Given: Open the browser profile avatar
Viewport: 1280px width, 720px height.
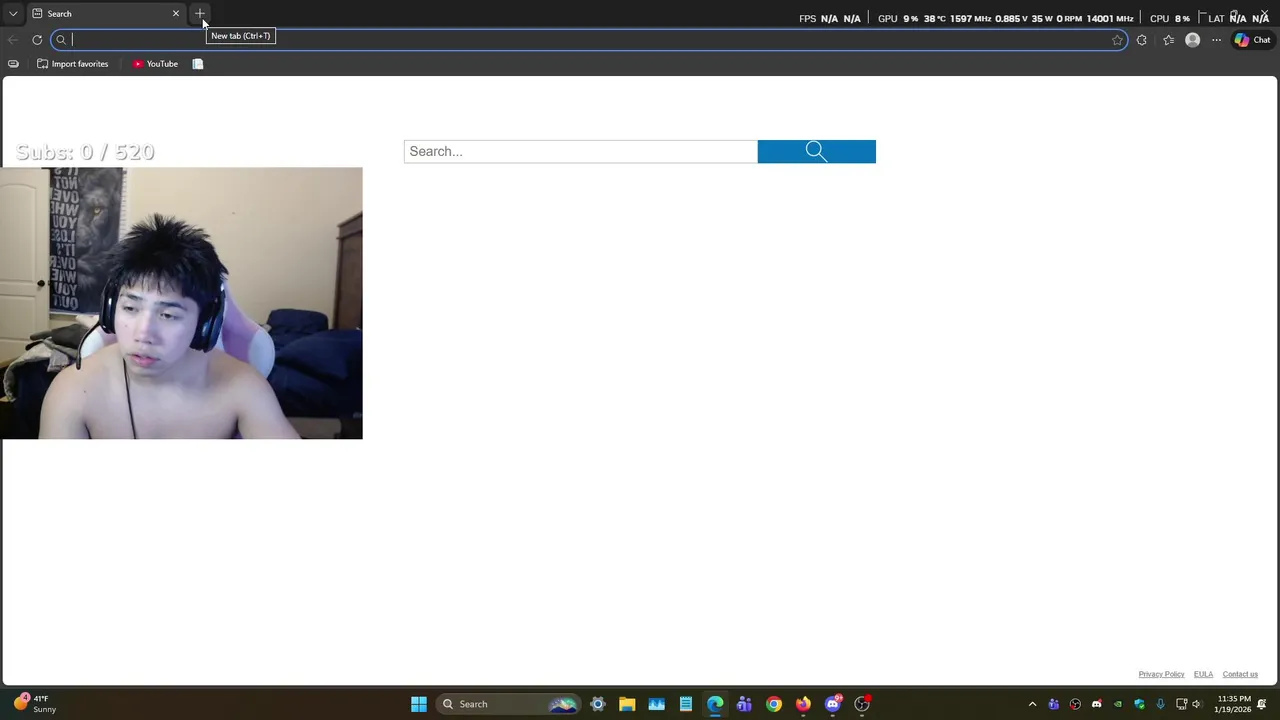Looking at the screenshot, I should pyautogui.click(x=1192, y=40).
